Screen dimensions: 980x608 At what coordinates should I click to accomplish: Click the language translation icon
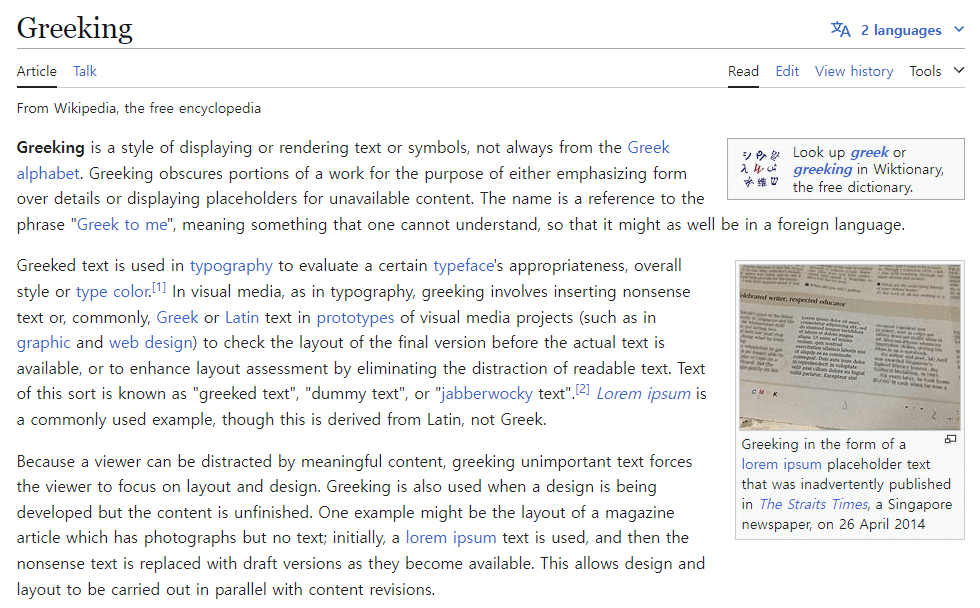841,29
